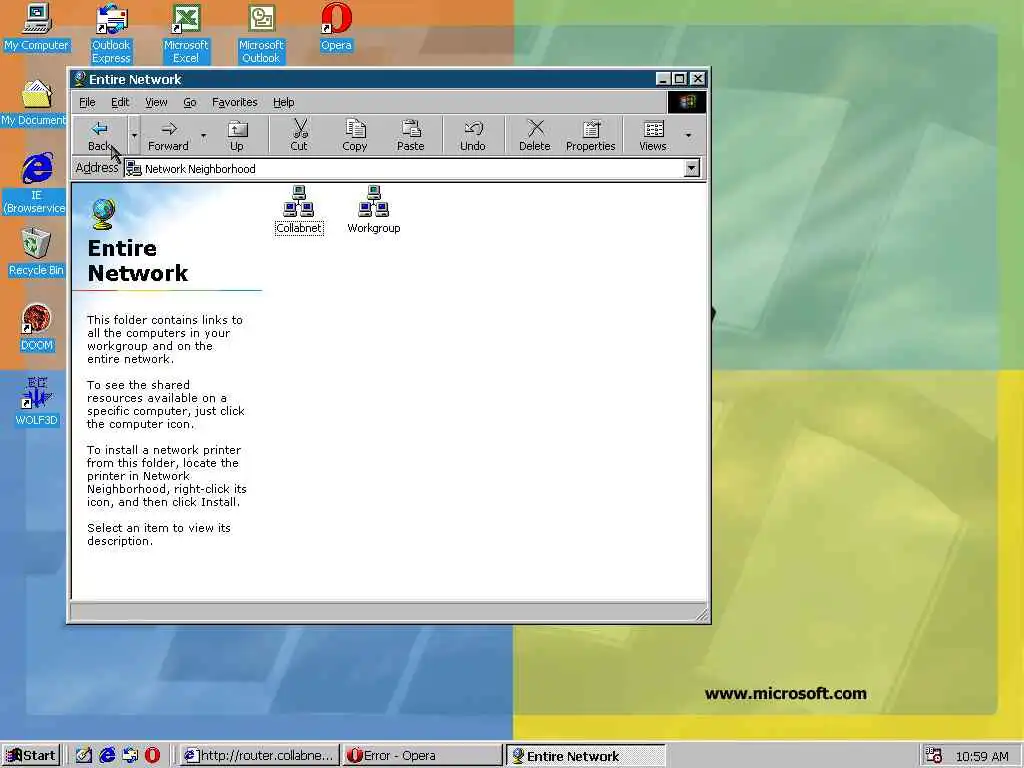Click the Show Desktop quick launch icon
This screenshot has height=768, width=1024.
click(x=84, y=756)
